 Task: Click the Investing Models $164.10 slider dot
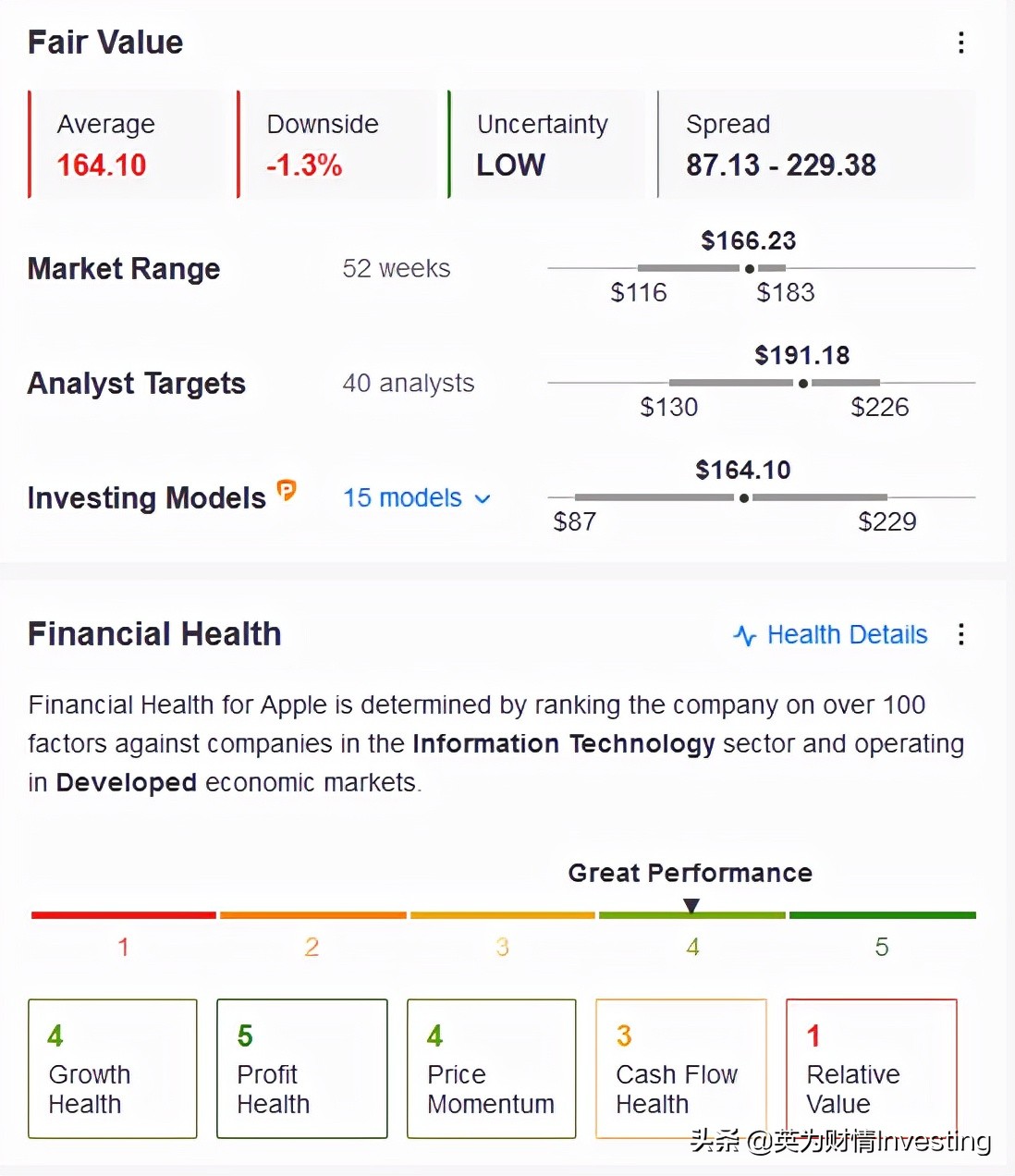pos(743,497)
